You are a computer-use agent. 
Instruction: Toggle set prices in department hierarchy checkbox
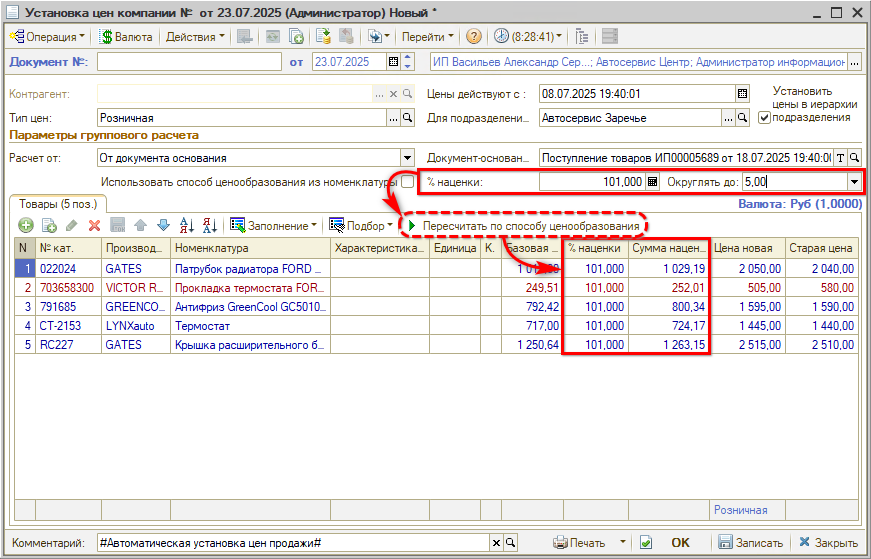tap(765, 117)
